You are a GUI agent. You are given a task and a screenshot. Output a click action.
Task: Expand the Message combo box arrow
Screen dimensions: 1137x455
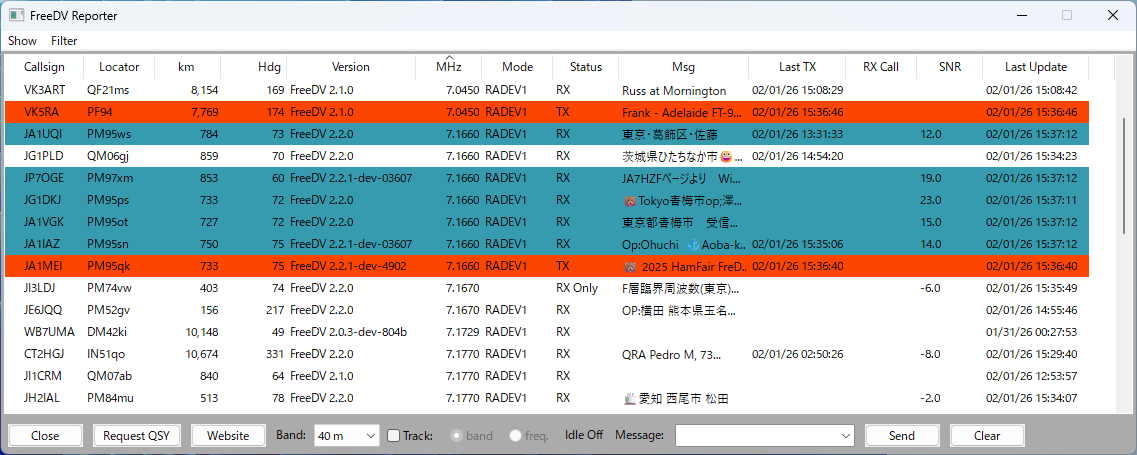845,435
